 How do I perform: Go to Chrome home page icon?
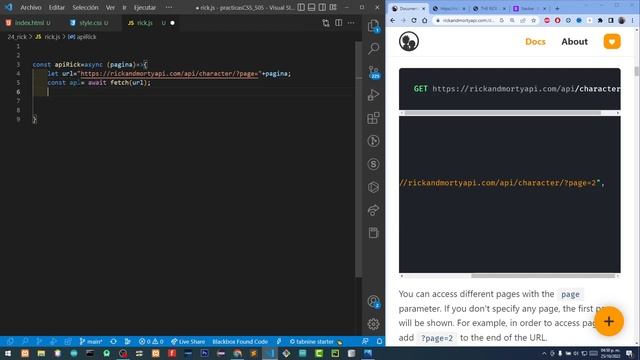pyautogui.click(x=424, y=20)
